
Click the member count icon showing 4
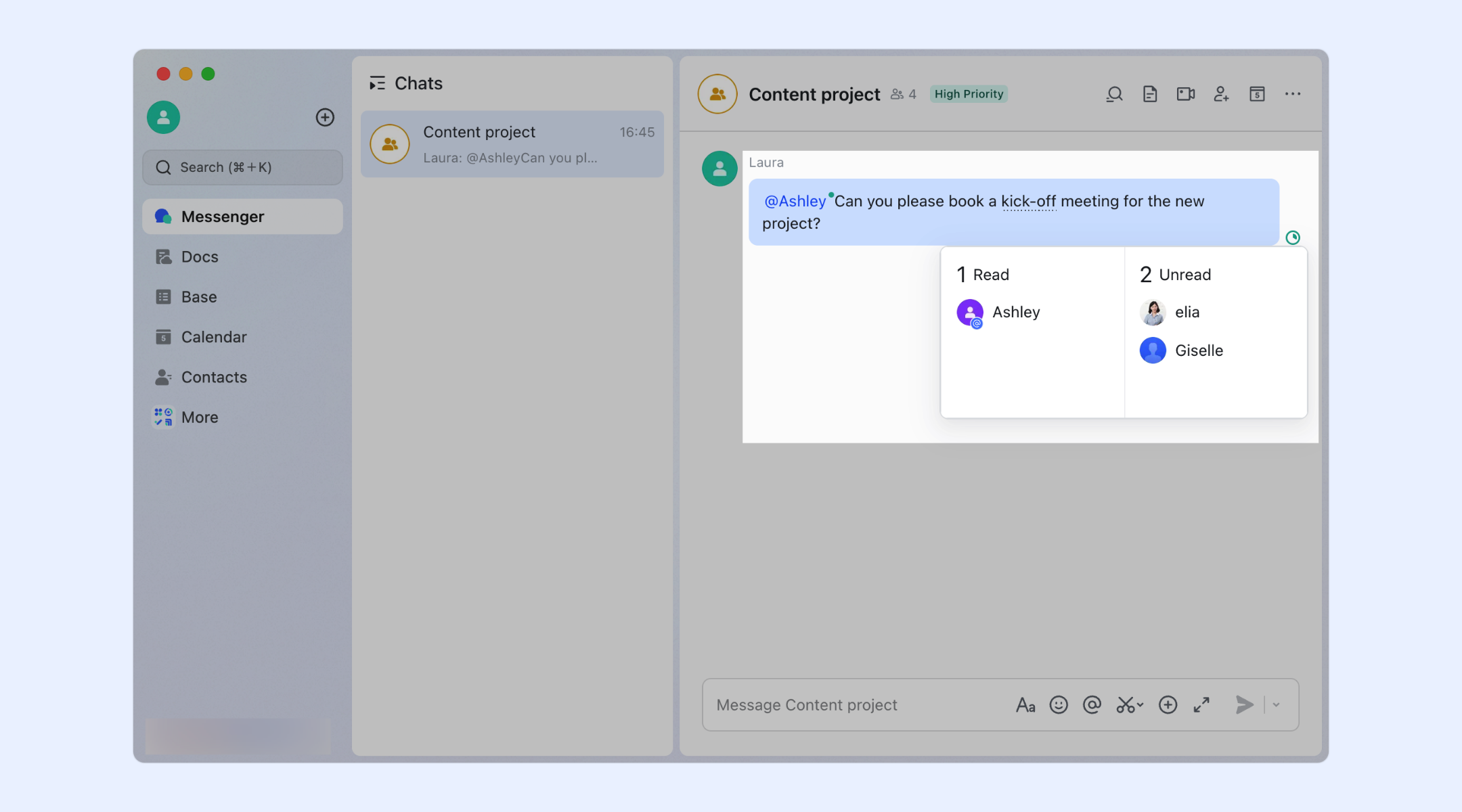pyautogui.click(x=904, y=94)
